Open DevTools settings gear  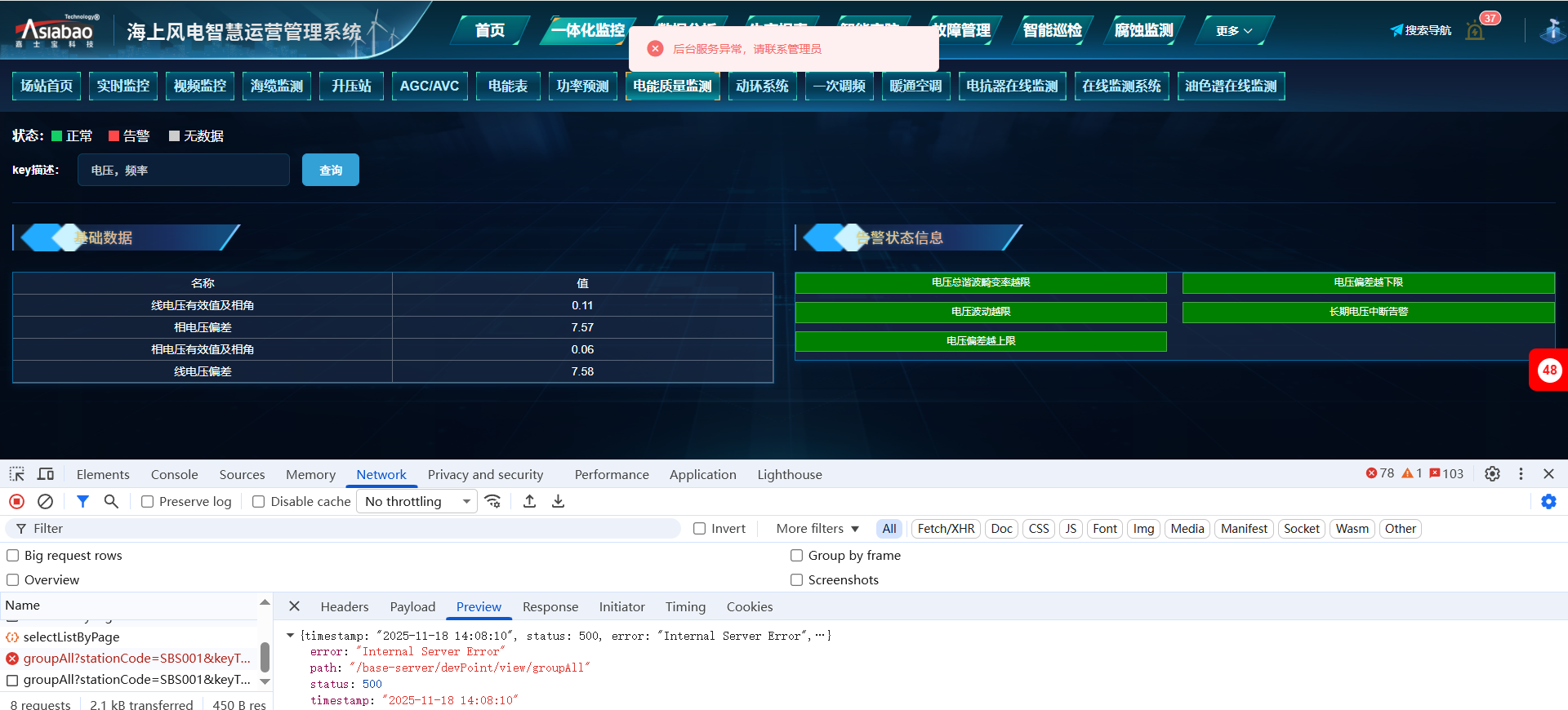point(1492,474)
